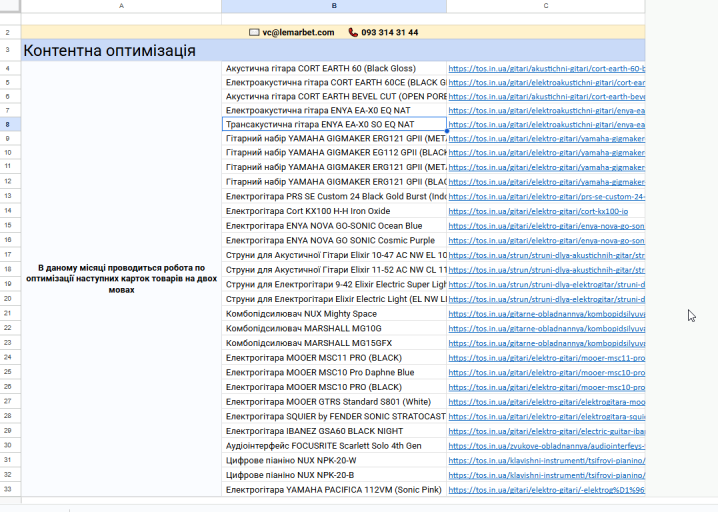
Task: Select cell Електрогітара MOOER MSC11 PRO (BLACK)
Action: coord(334,358)
